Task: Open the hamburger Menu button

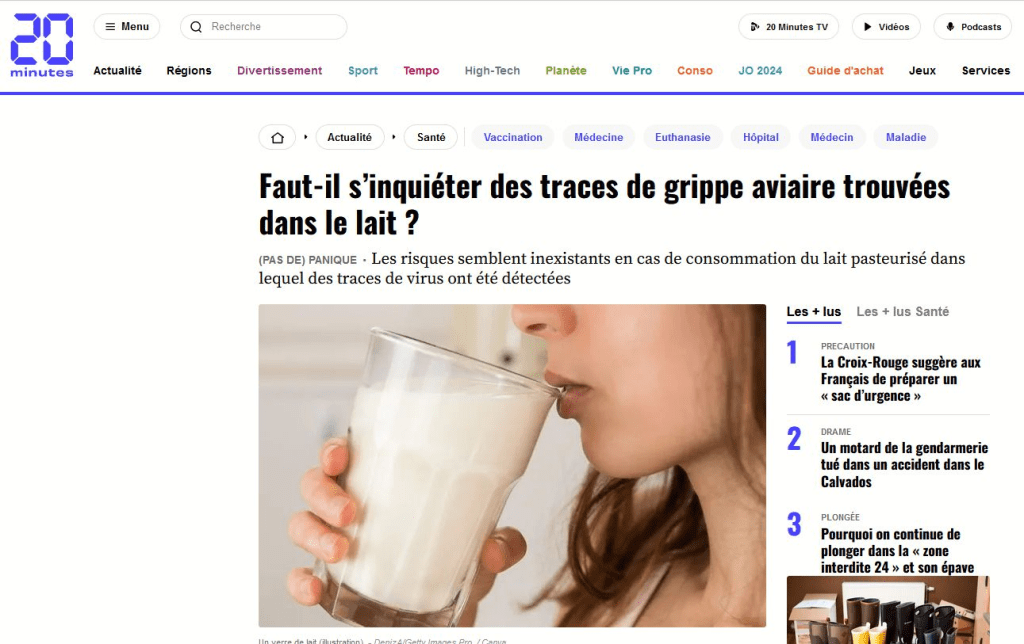Action: tap(127, 27)
